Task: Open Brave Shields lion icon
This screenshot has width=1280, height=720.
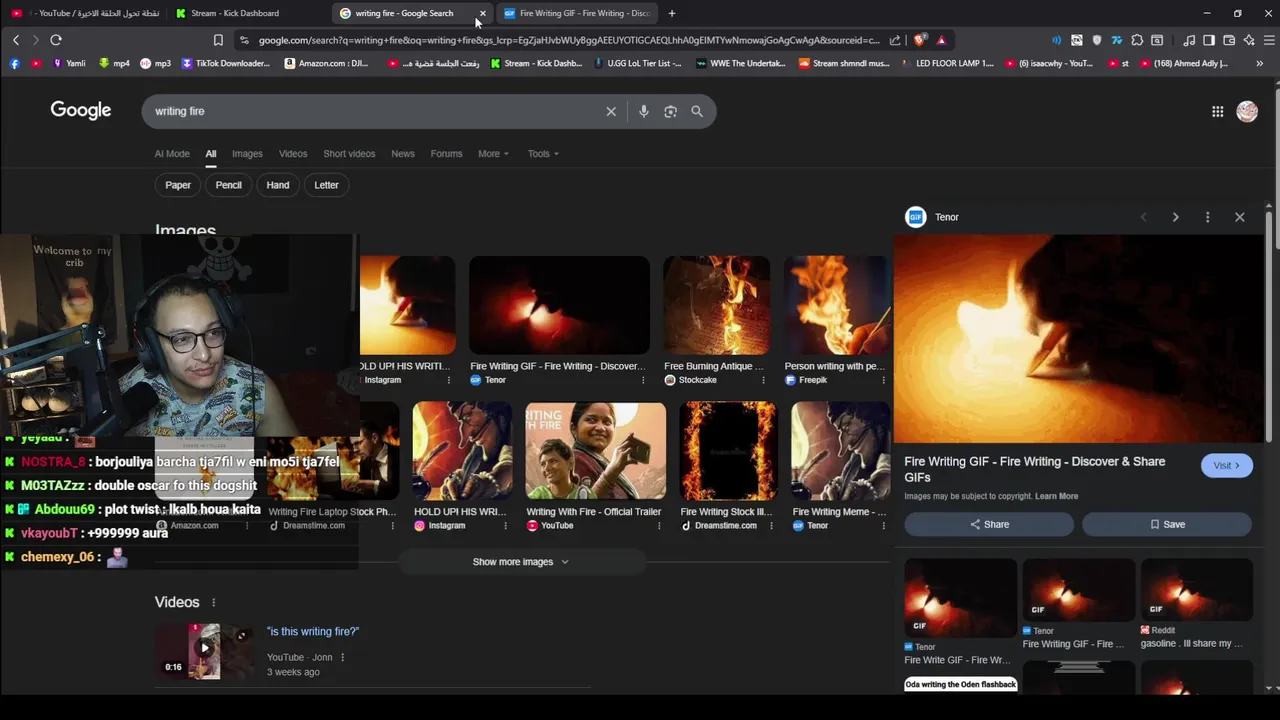Action: (919, 40)
